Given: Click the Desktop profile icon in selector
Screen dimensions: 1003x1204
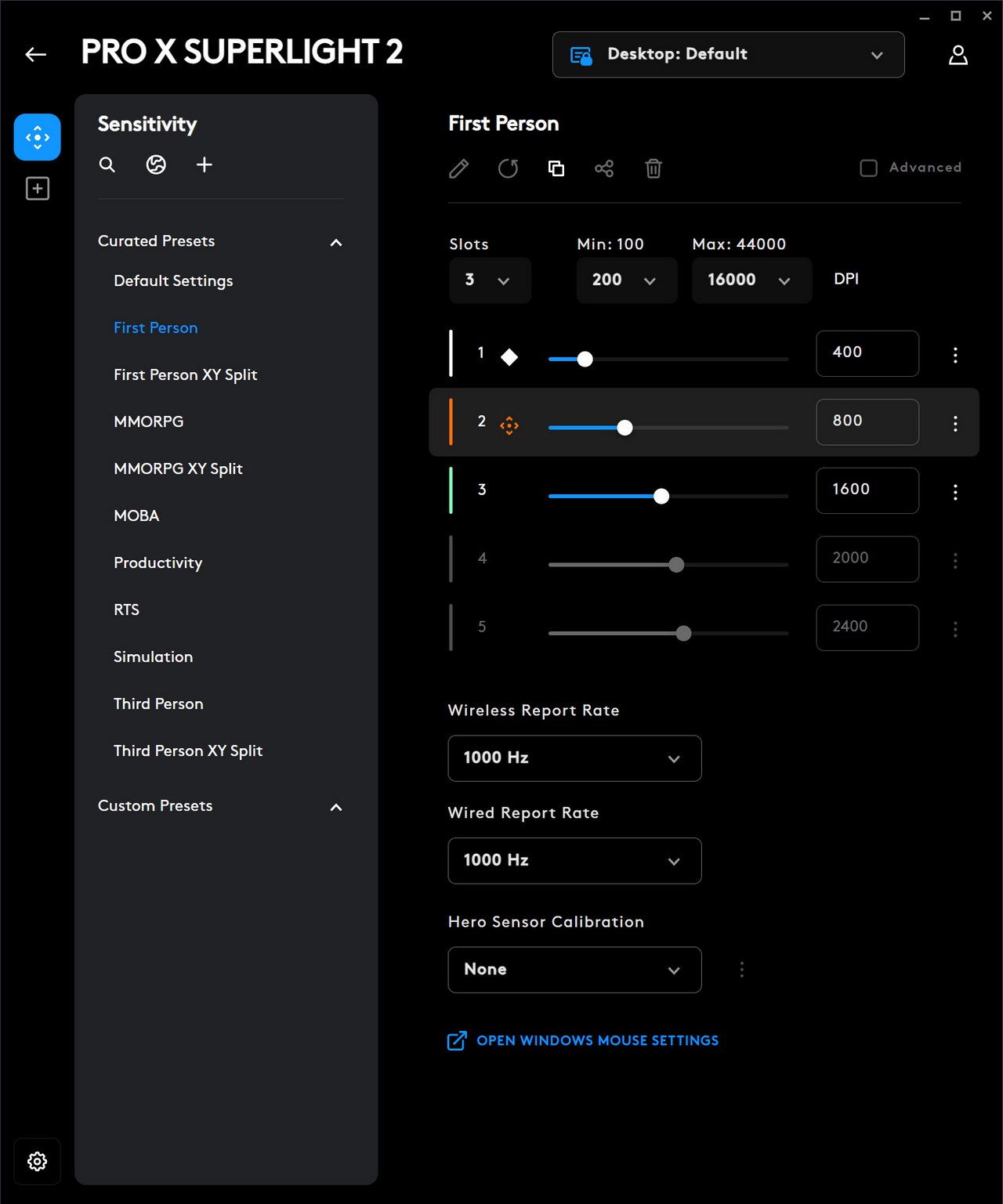Looking at the screenshot, I should [581, 56].
